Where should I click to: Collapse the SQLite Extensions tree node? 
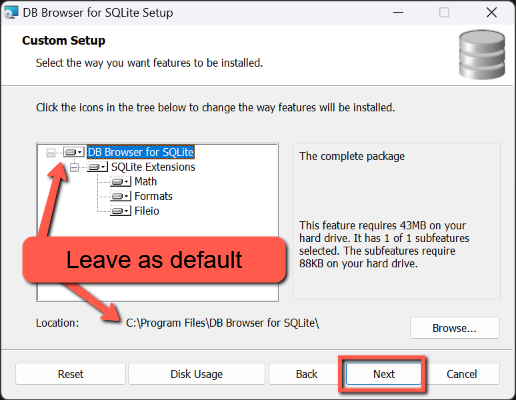(x=74, y=167)
